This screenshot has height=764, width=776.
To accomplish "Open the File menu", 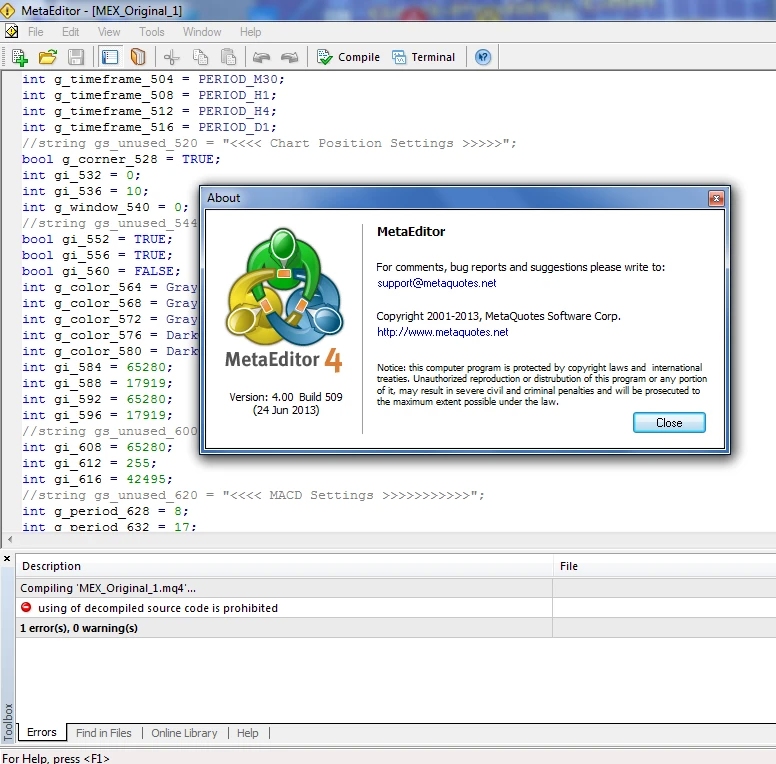I will (36, 32).
